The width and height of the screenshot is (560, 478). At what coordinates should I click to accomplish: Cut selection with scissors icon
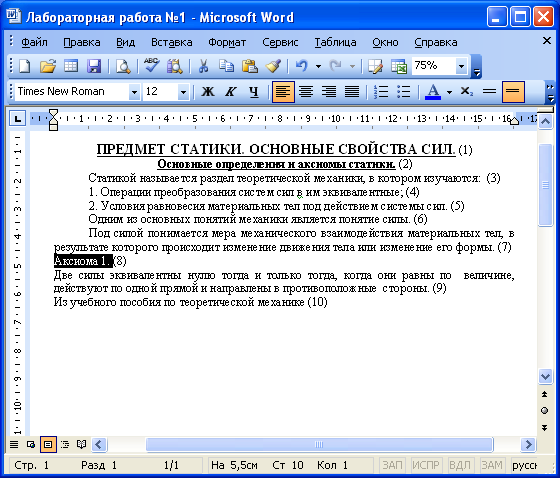pos(203,66)
